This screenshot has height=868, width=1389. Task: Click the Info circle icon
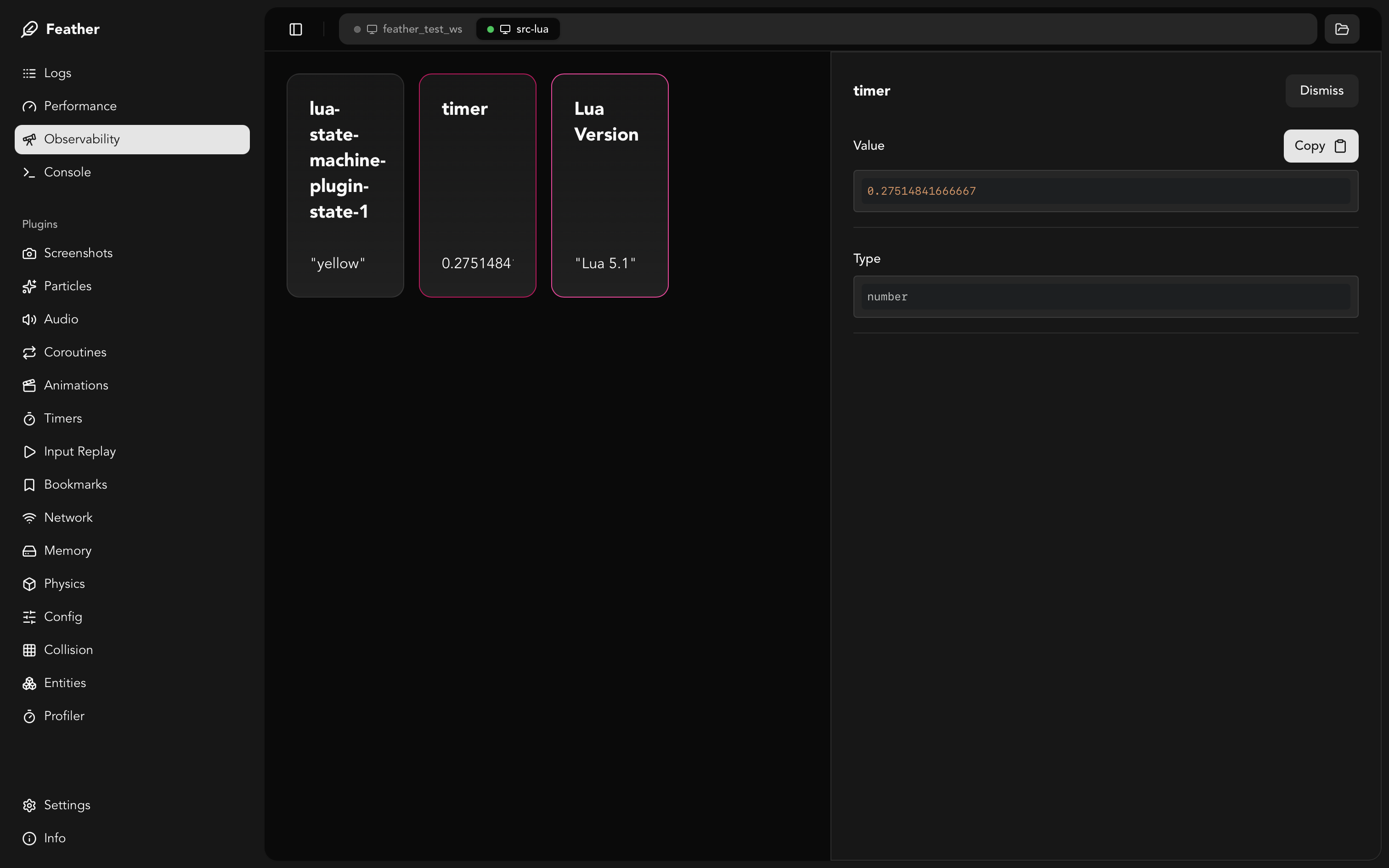pos(29,839)
